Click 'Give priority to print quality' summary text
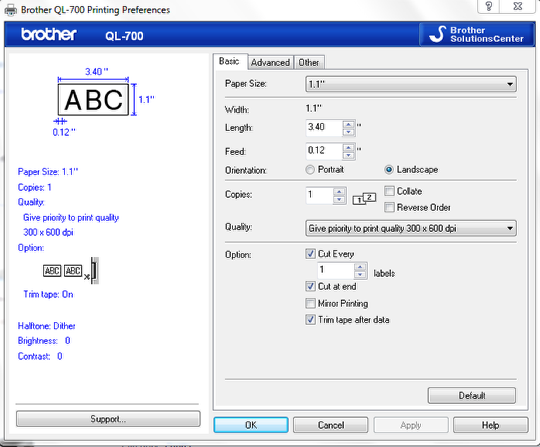This screenshot has width=540, height=447. (x=71, y=218)
